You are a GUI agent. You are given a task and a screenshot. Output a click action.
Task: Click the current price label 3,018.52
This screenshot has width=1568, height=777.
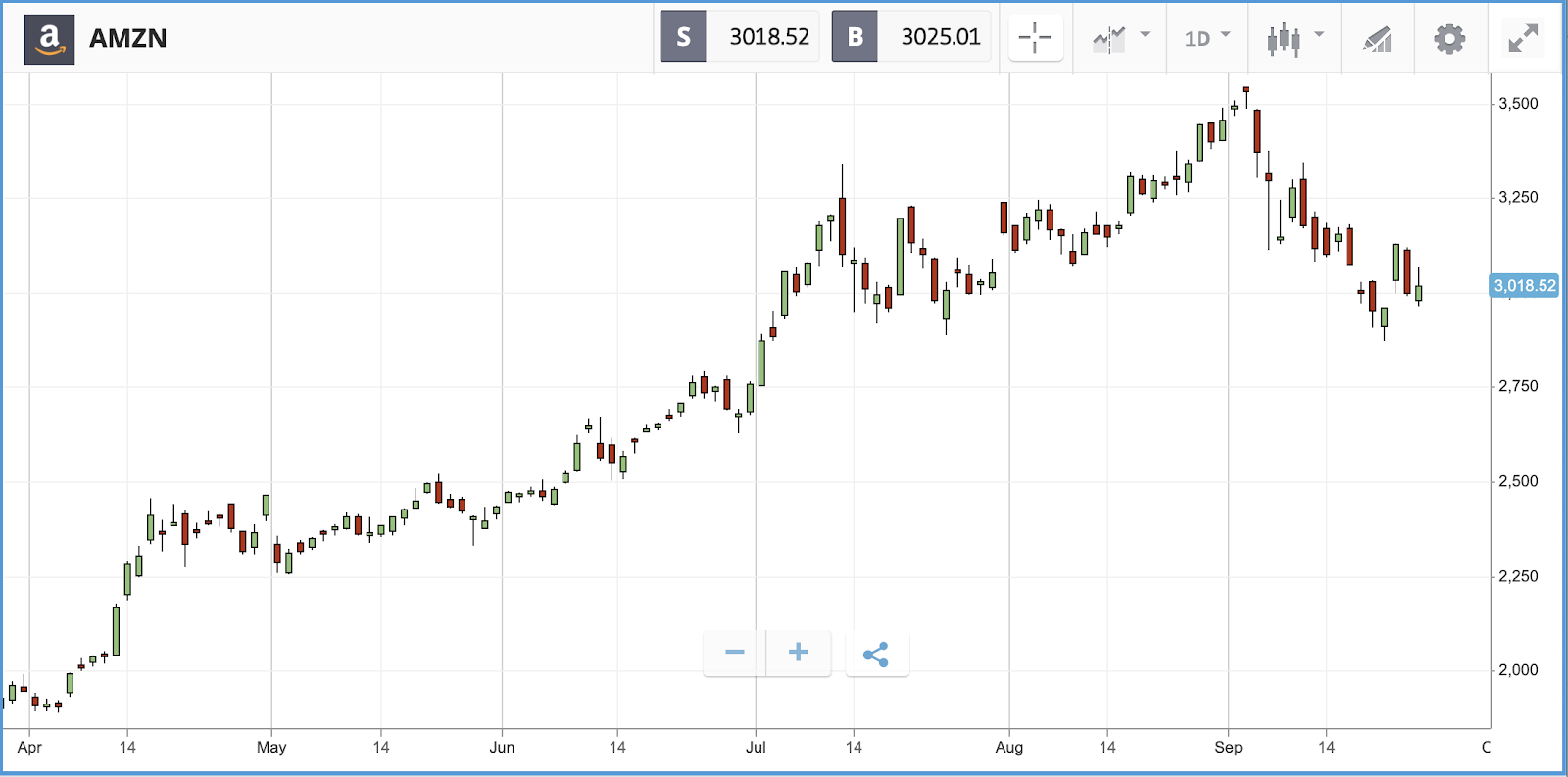[x=1525, y=286]
